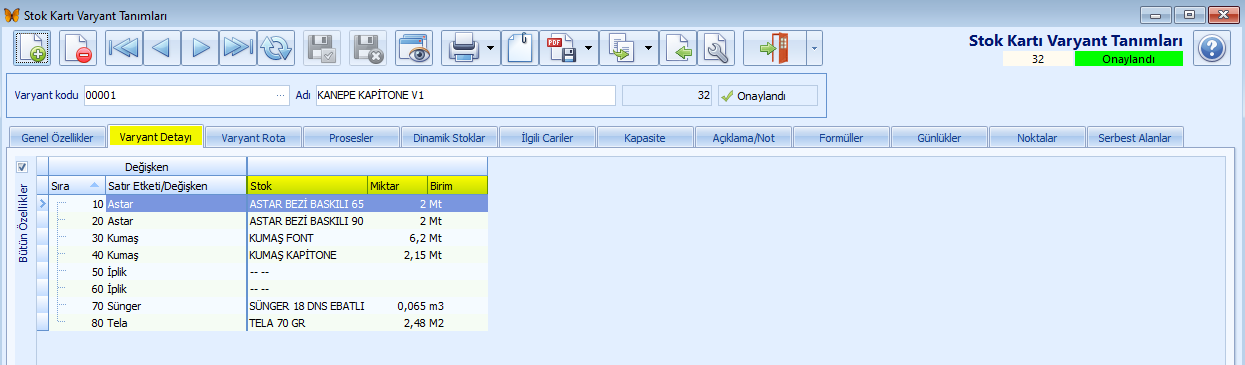This screenshot has height=365, width=1245.
Task: Click the save (floppy with check) icon
Action: click(x=322, y=48)
